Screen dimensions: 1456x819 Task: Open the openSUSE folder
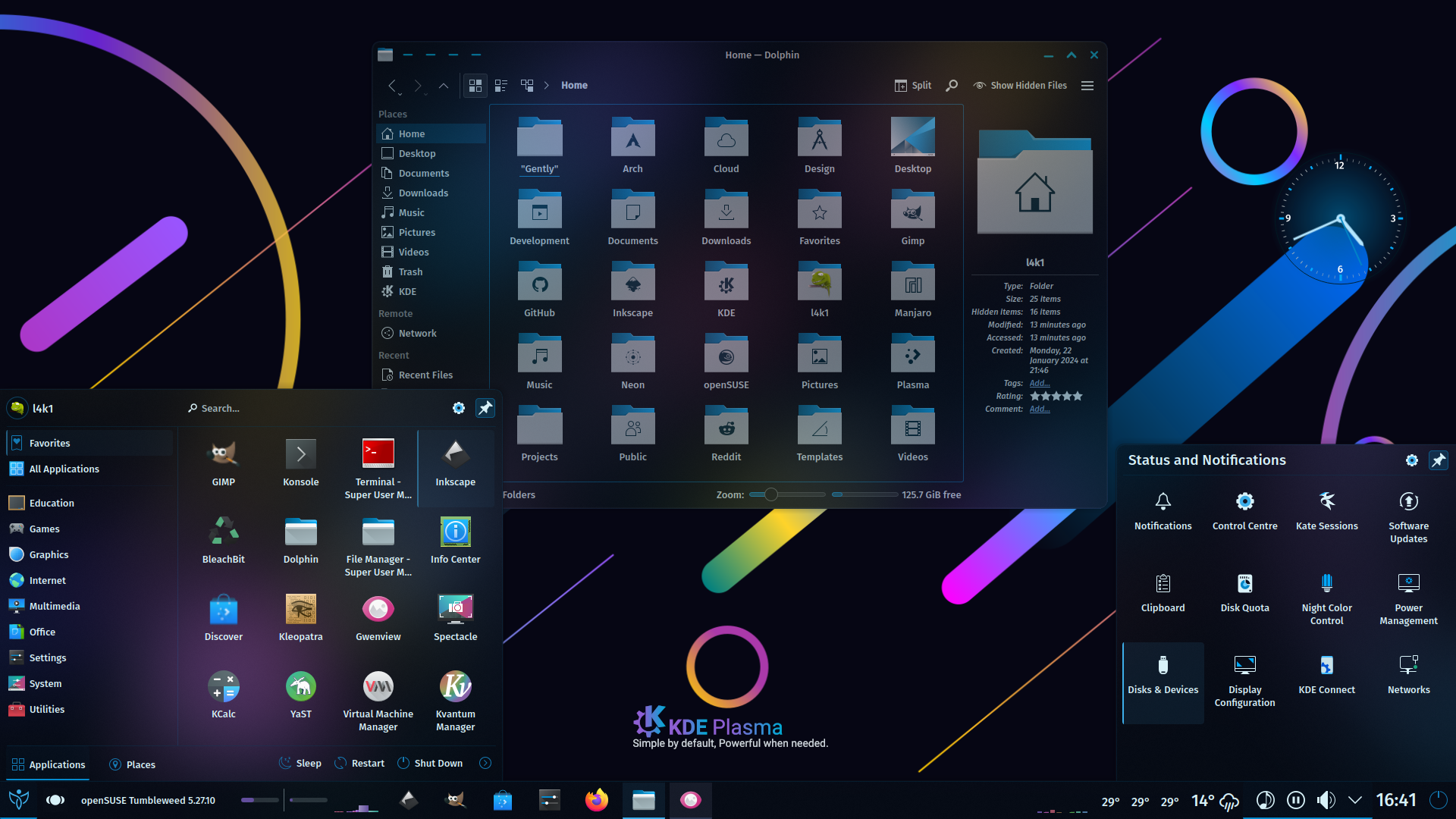click(x=726, y=362)
